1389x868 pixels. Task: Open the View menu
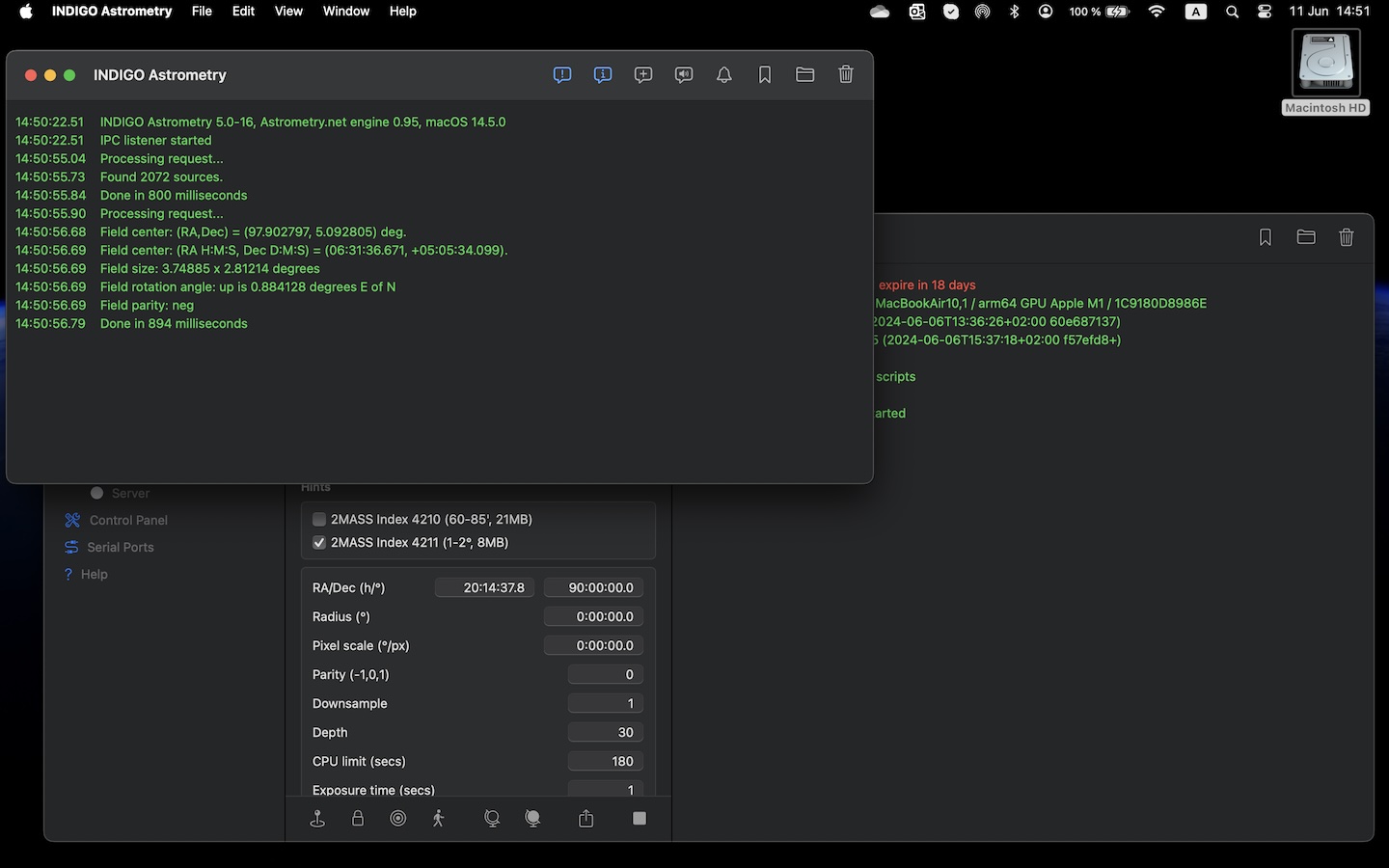[288, 12]
